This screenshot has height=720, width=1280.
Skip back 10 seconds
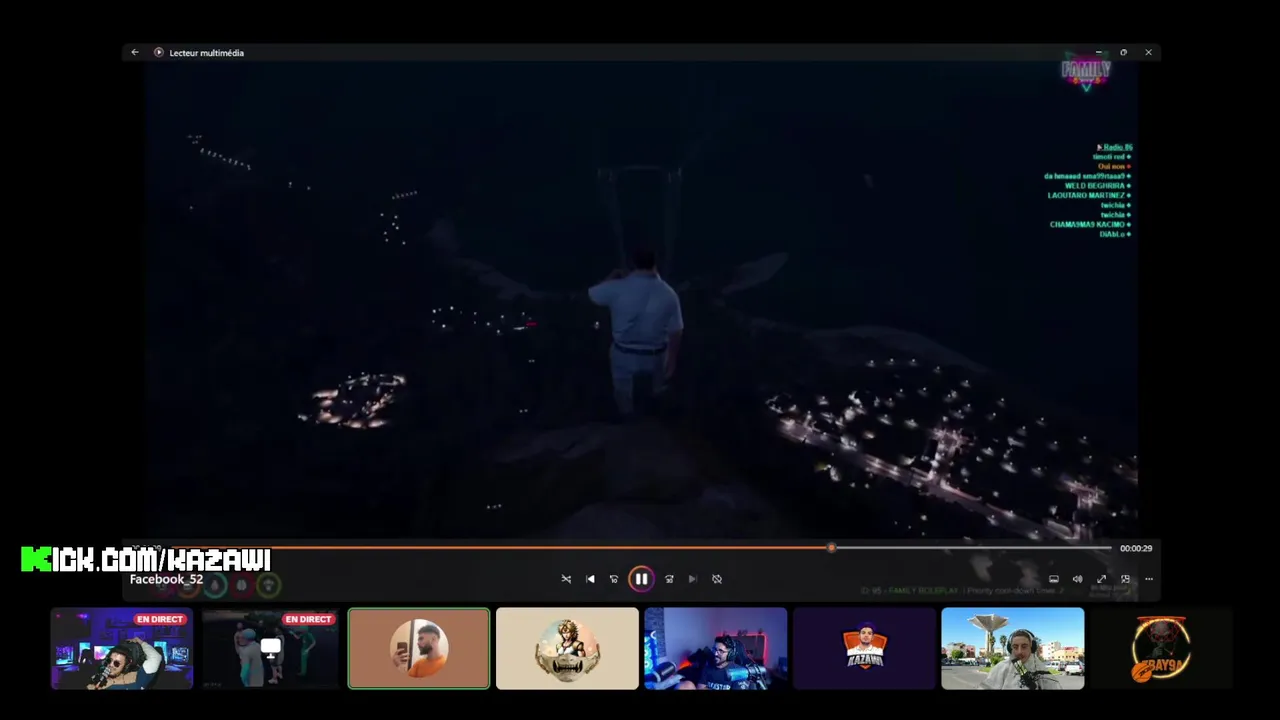point(614,579)
